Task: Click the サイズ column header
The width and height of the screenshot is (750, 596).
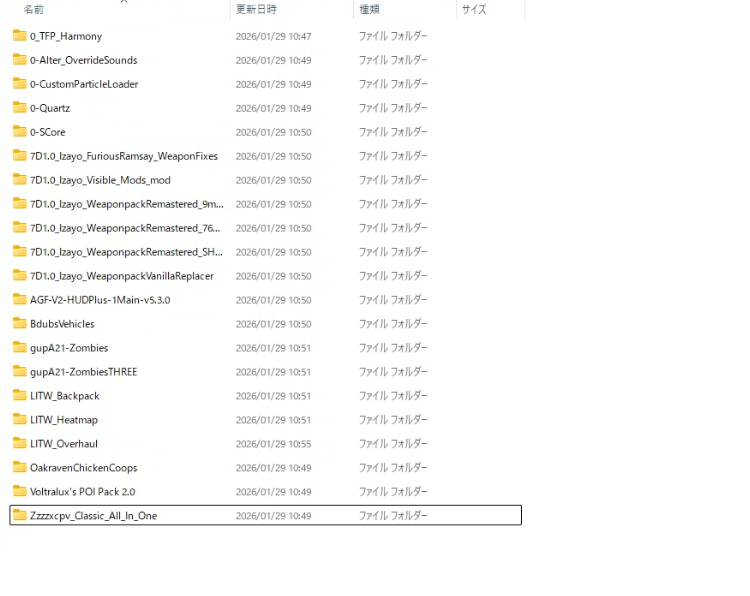Action: [x=473, y=9]
